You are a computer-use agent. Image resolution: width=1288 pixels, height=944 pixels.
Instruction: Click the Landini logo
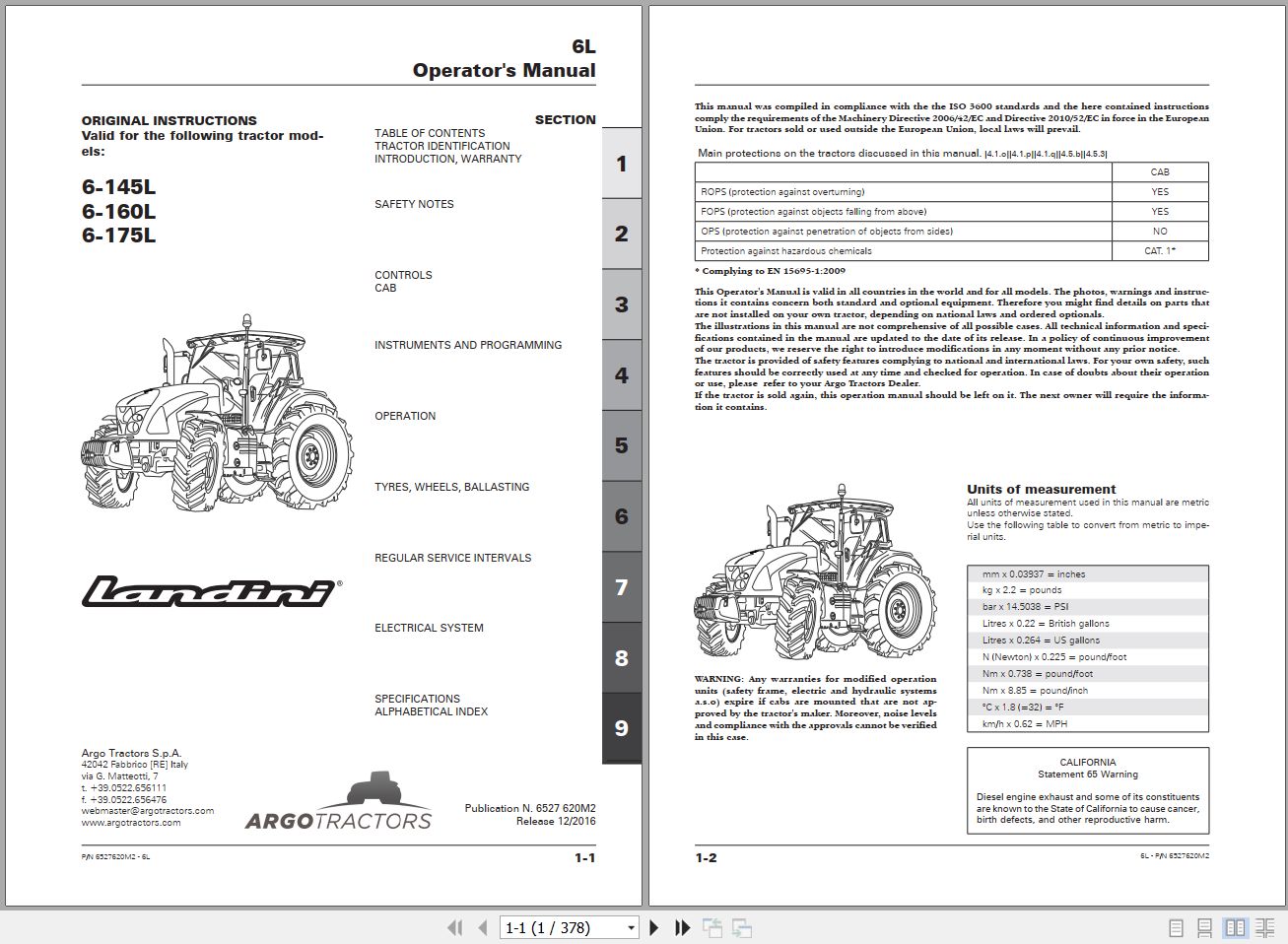coord(212,590)
